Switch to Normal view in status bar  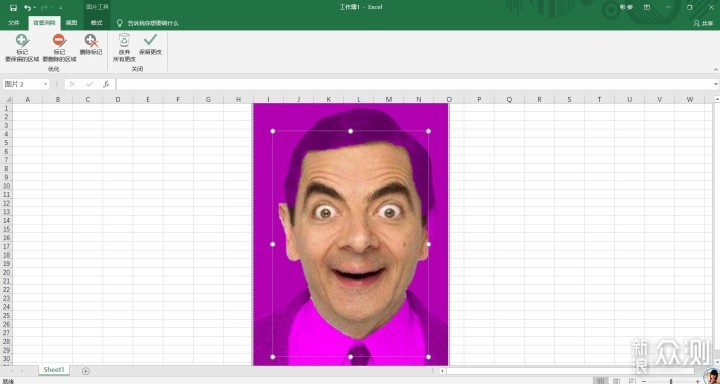pos(601,381)
